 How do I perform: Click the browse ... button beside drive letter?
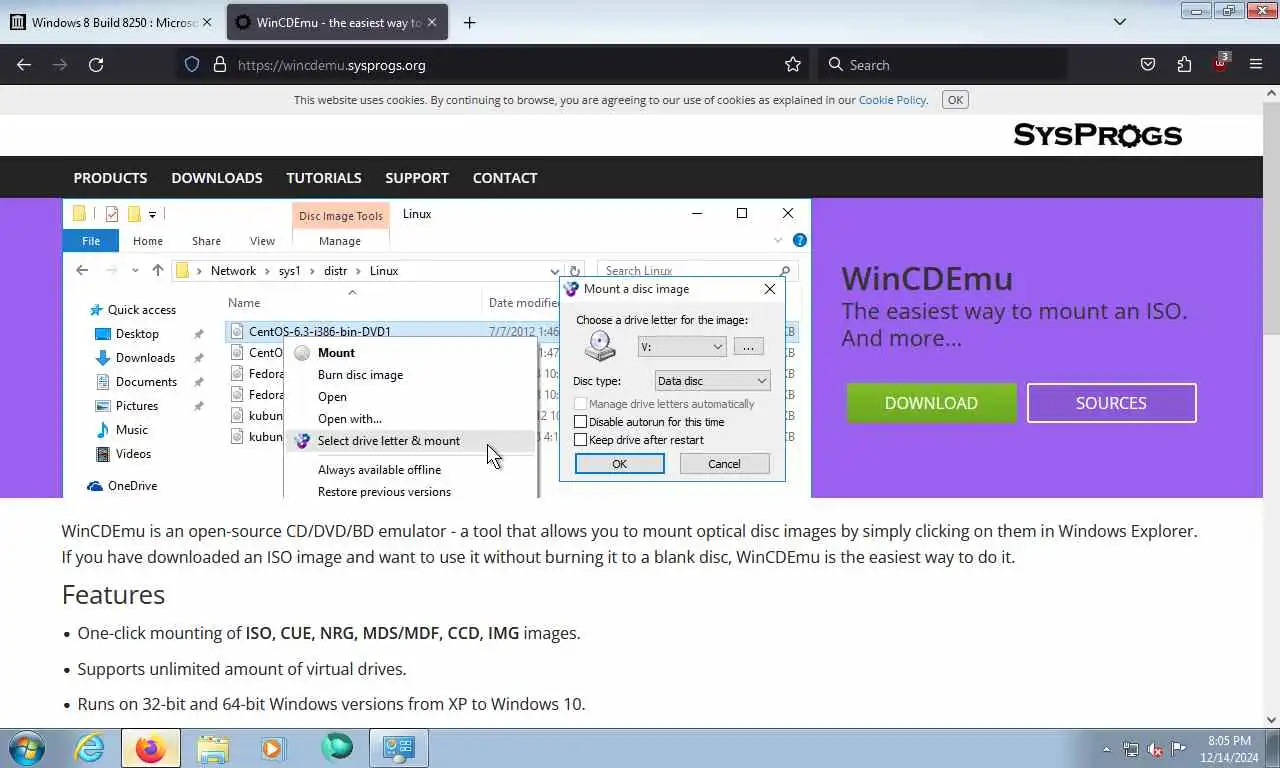click(x=748, y=347)
